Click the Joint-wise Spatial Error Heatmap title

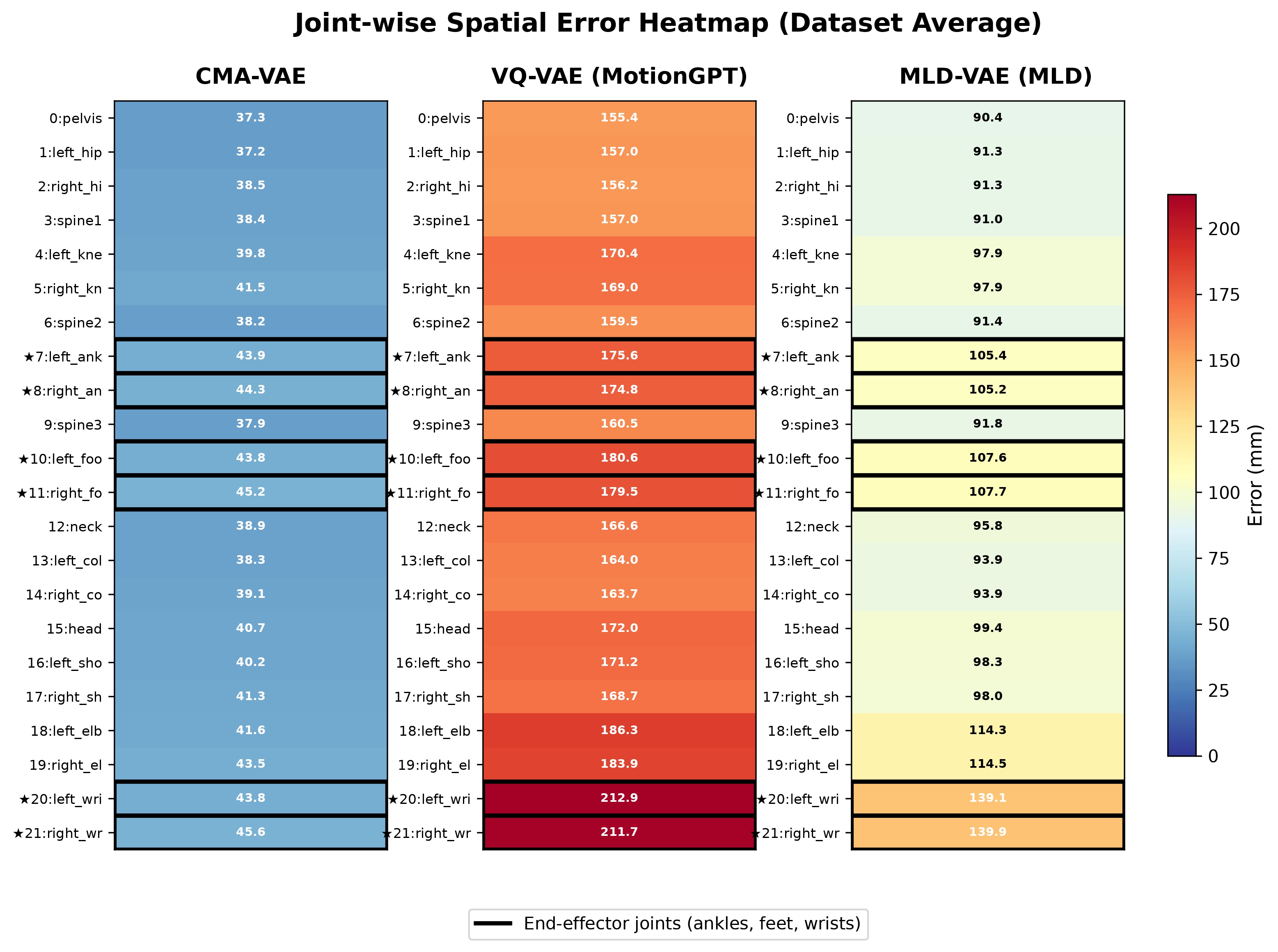[x=668, y=24]
